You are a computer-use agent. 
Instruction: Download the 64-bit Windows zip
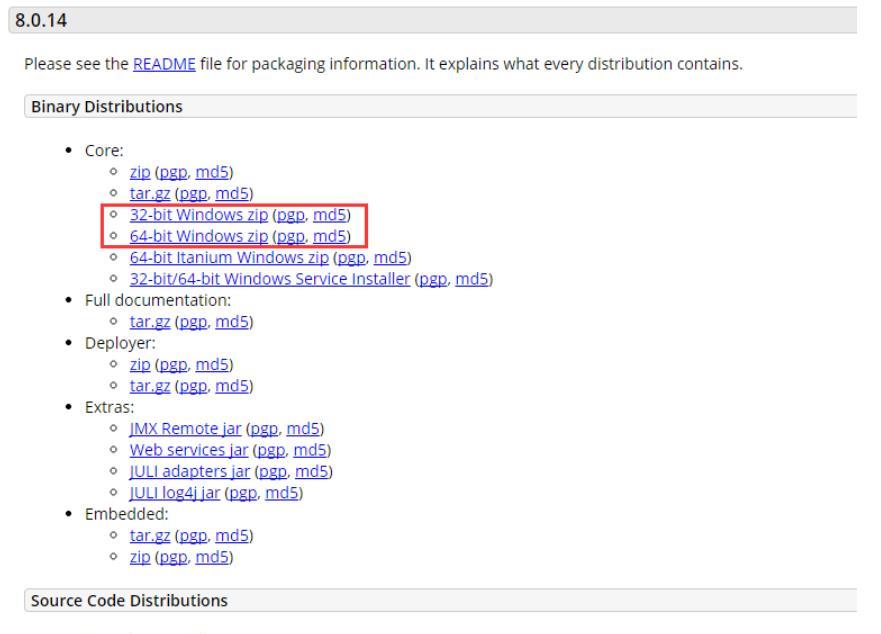coord(199,236)
